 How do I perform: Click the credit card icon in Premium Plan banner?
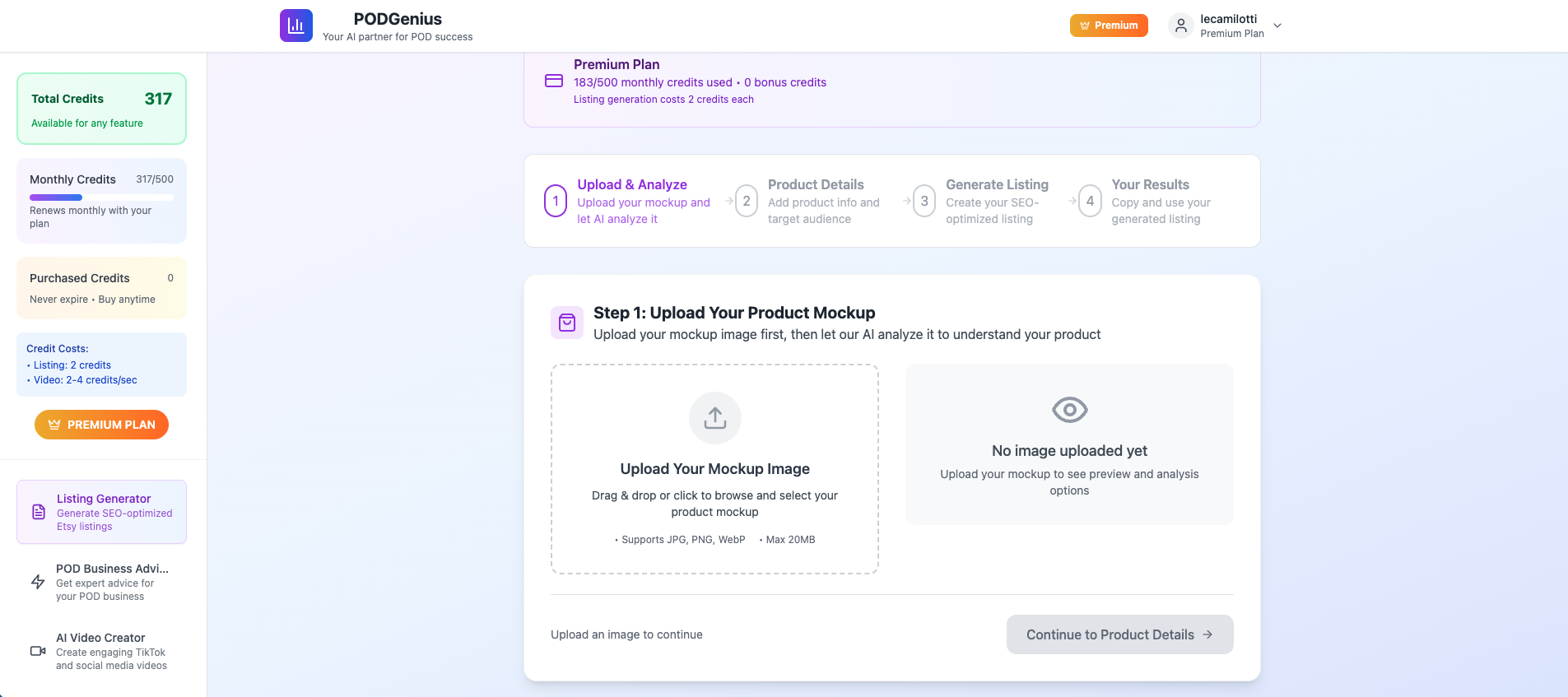pyautogui.click(x=554, y=81)
